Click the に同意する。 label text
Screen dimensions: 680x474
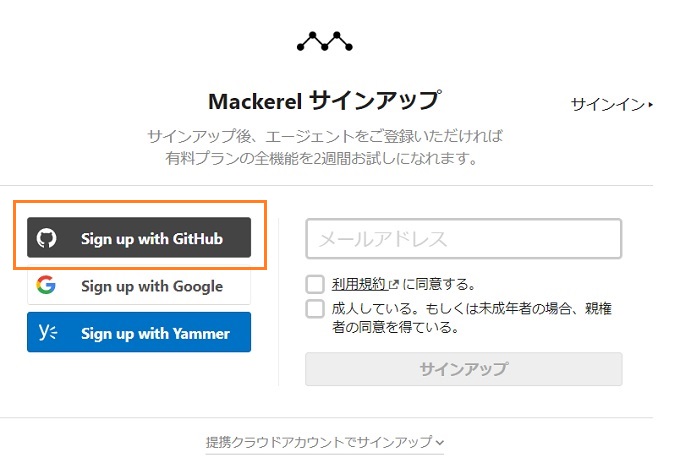point(439,284)
